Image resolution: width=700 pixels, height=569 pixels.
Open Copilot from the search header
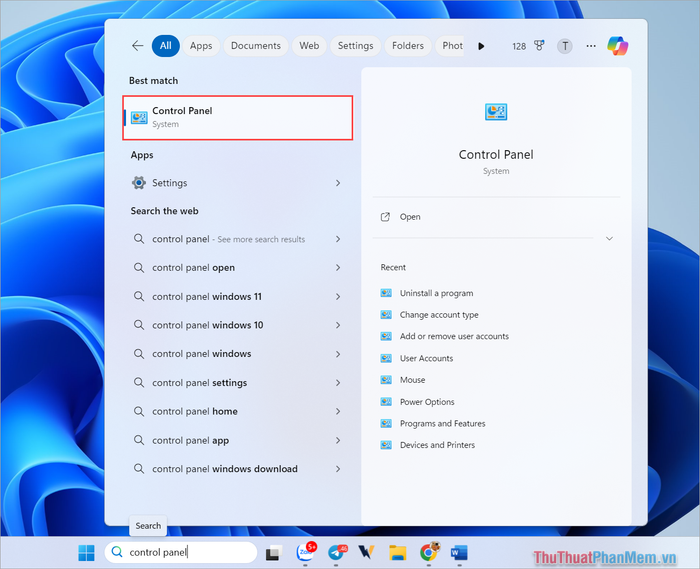(617, 46)
